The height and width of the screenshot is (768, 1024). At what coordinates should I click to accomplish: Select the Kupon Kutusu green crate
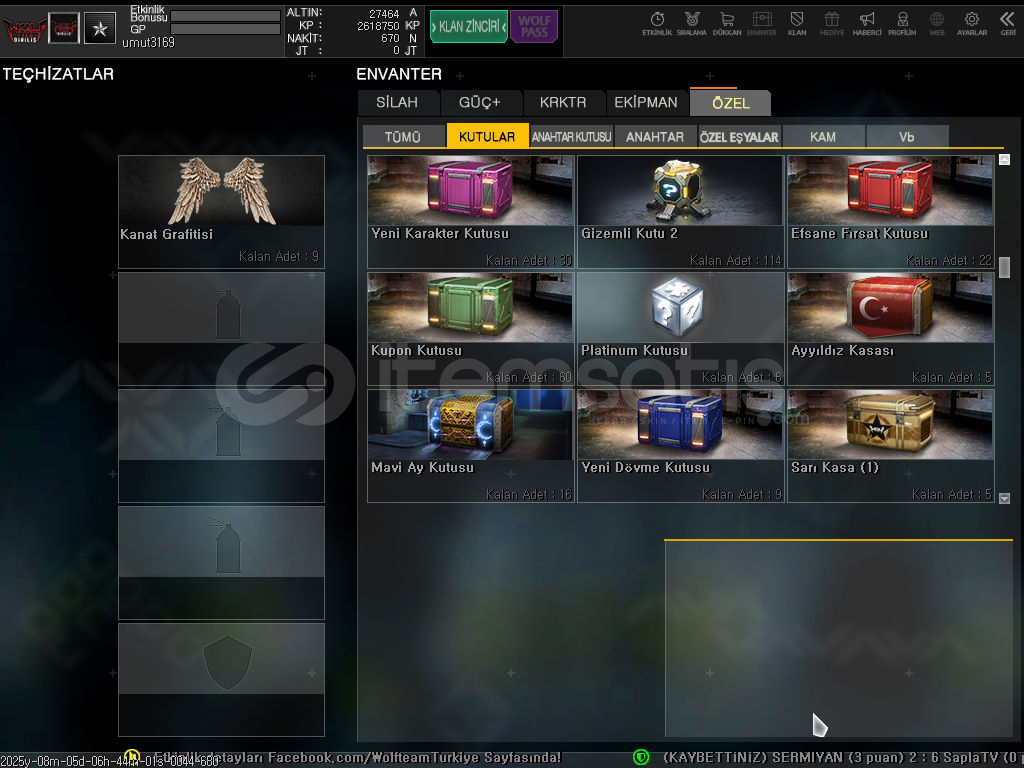pyautogui.click(x=470, y=328)
